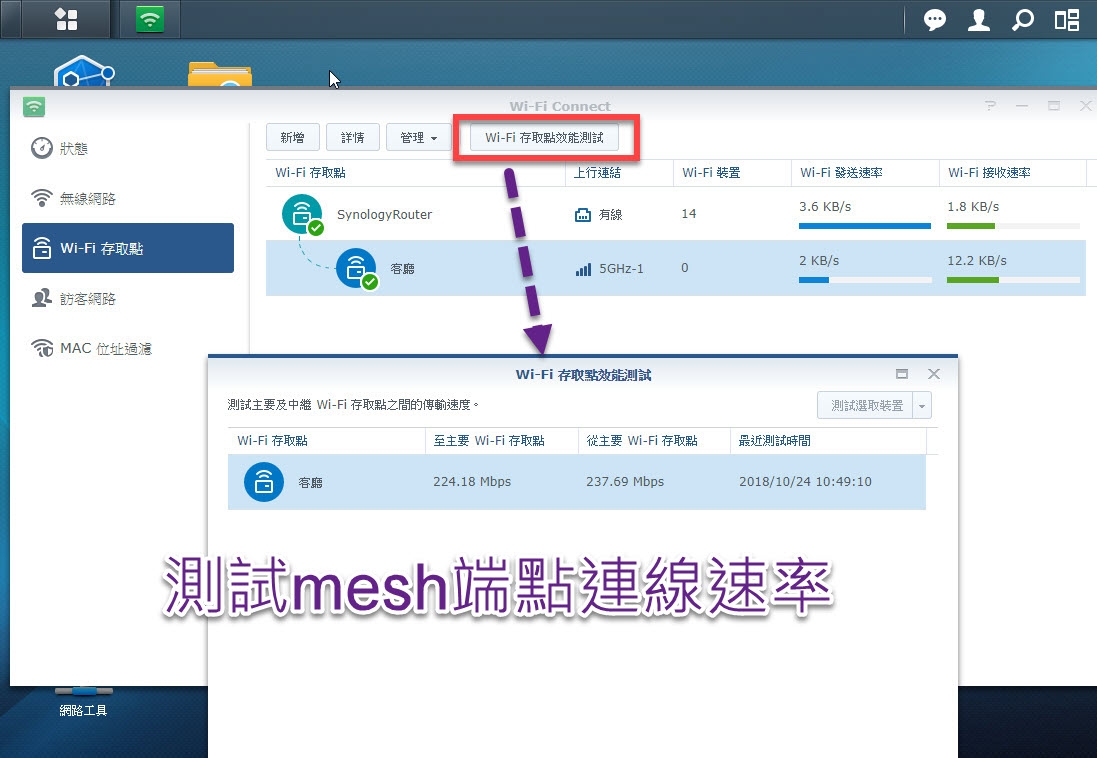Open the notifications chat bubble icon

(x=935, y=20)
